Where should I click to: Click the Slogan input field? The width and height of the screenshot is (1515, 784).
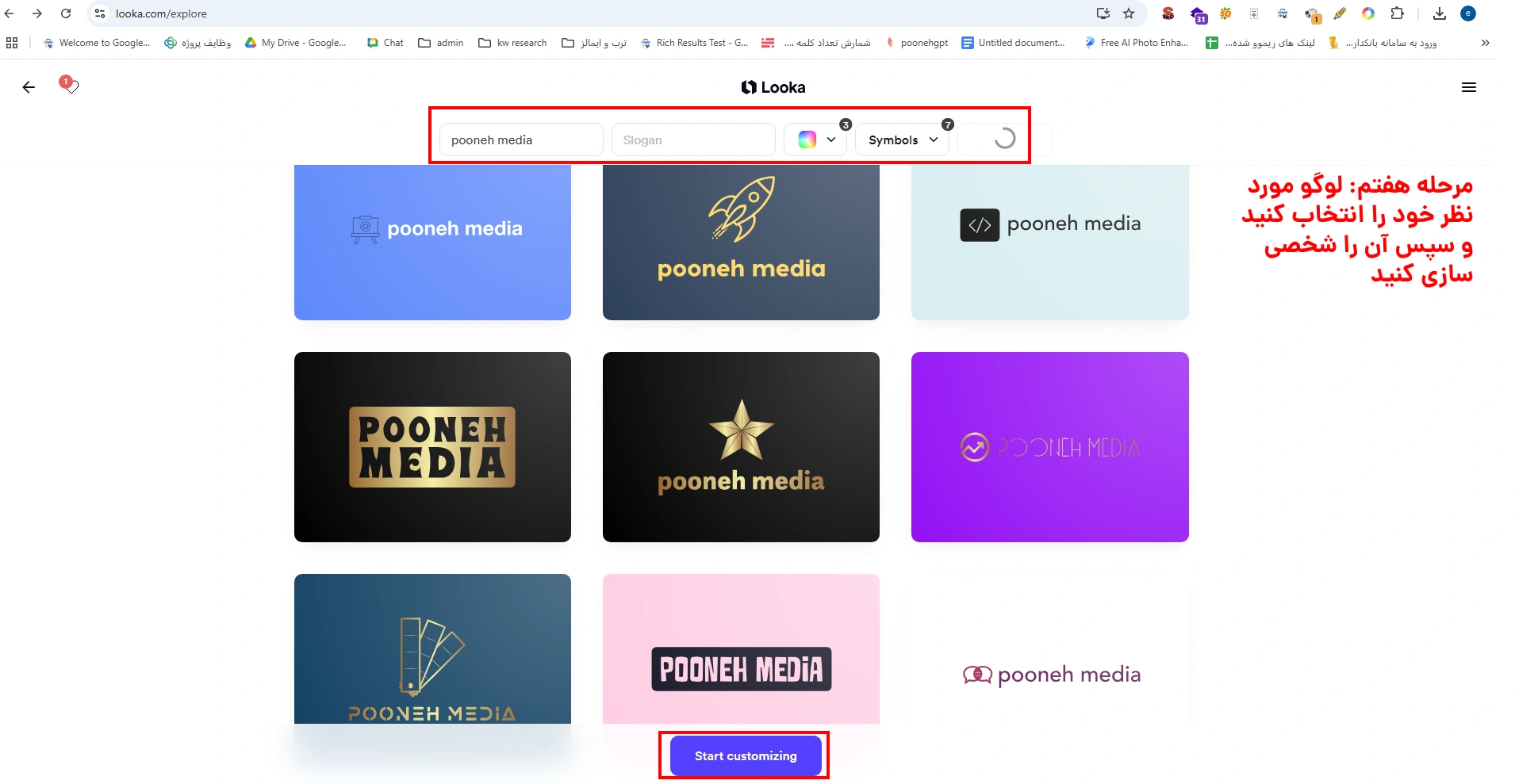point(692,140)
